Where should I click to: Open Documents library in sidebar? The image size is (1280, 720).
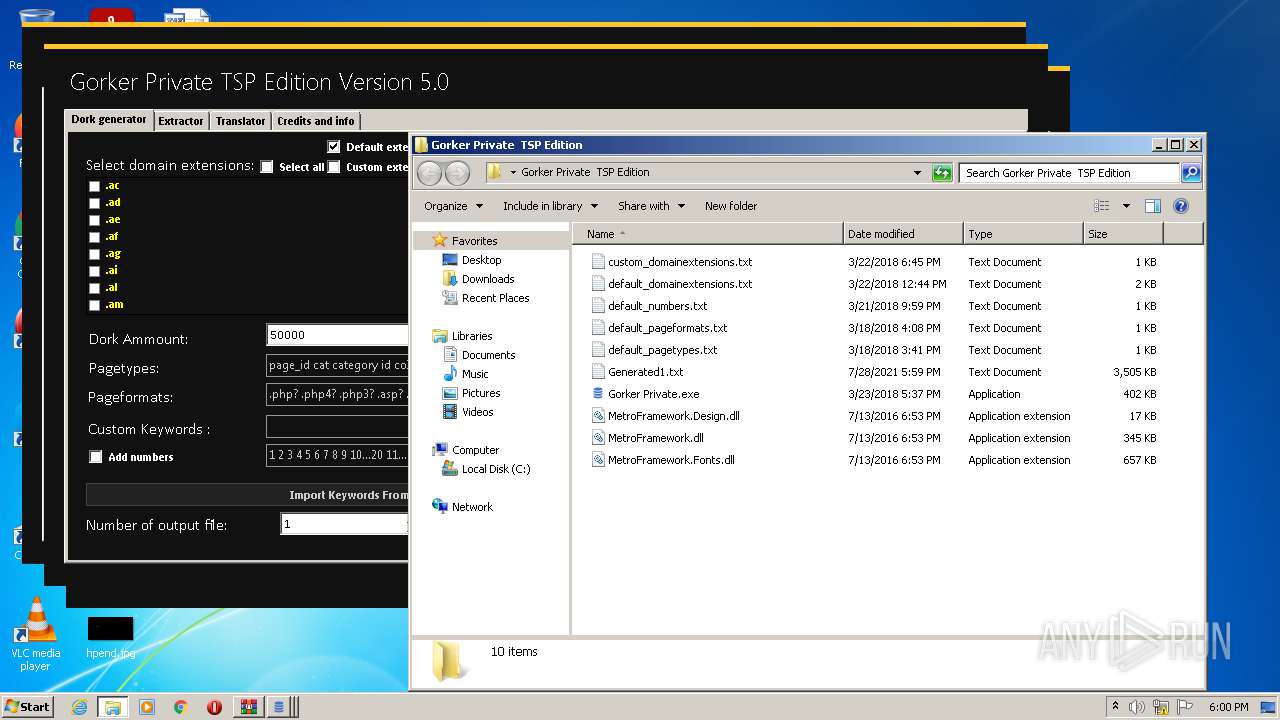[x=488, y=355]
